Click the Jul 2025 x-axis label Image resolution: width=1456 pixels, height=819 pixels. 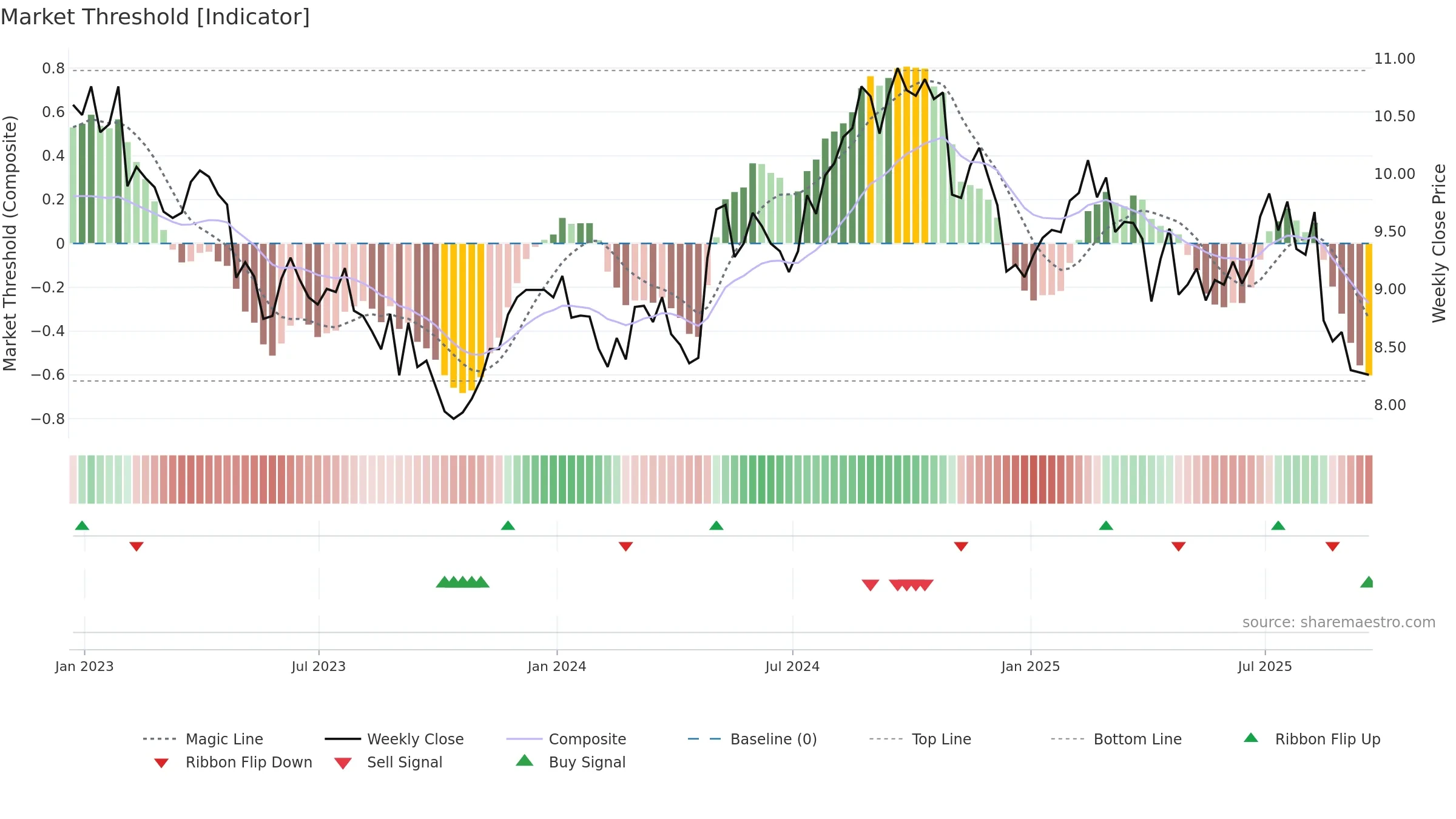pos(1265,666)
